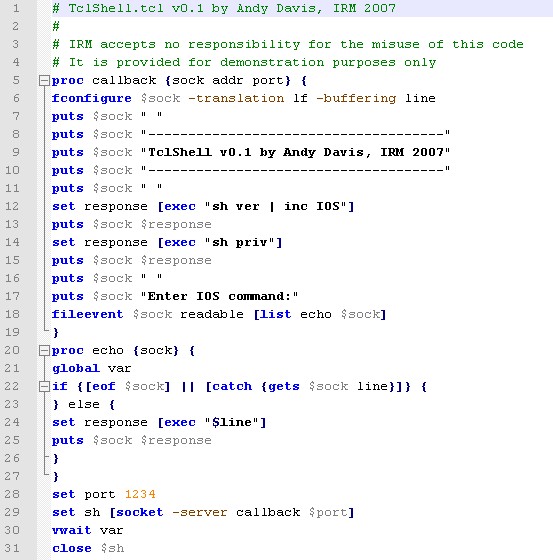
Task: Click the 'vwait' keyword
Action: click(x=72, y=530)
